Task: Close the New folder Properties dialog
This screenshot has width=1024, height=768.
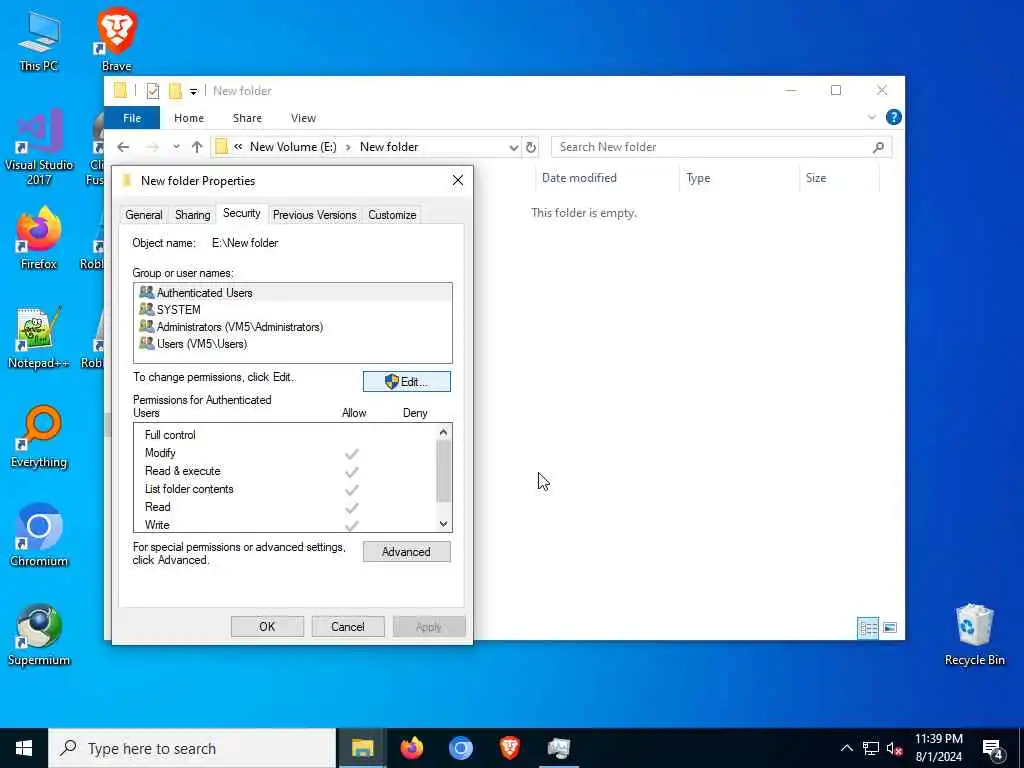Action: click(458, 180)
